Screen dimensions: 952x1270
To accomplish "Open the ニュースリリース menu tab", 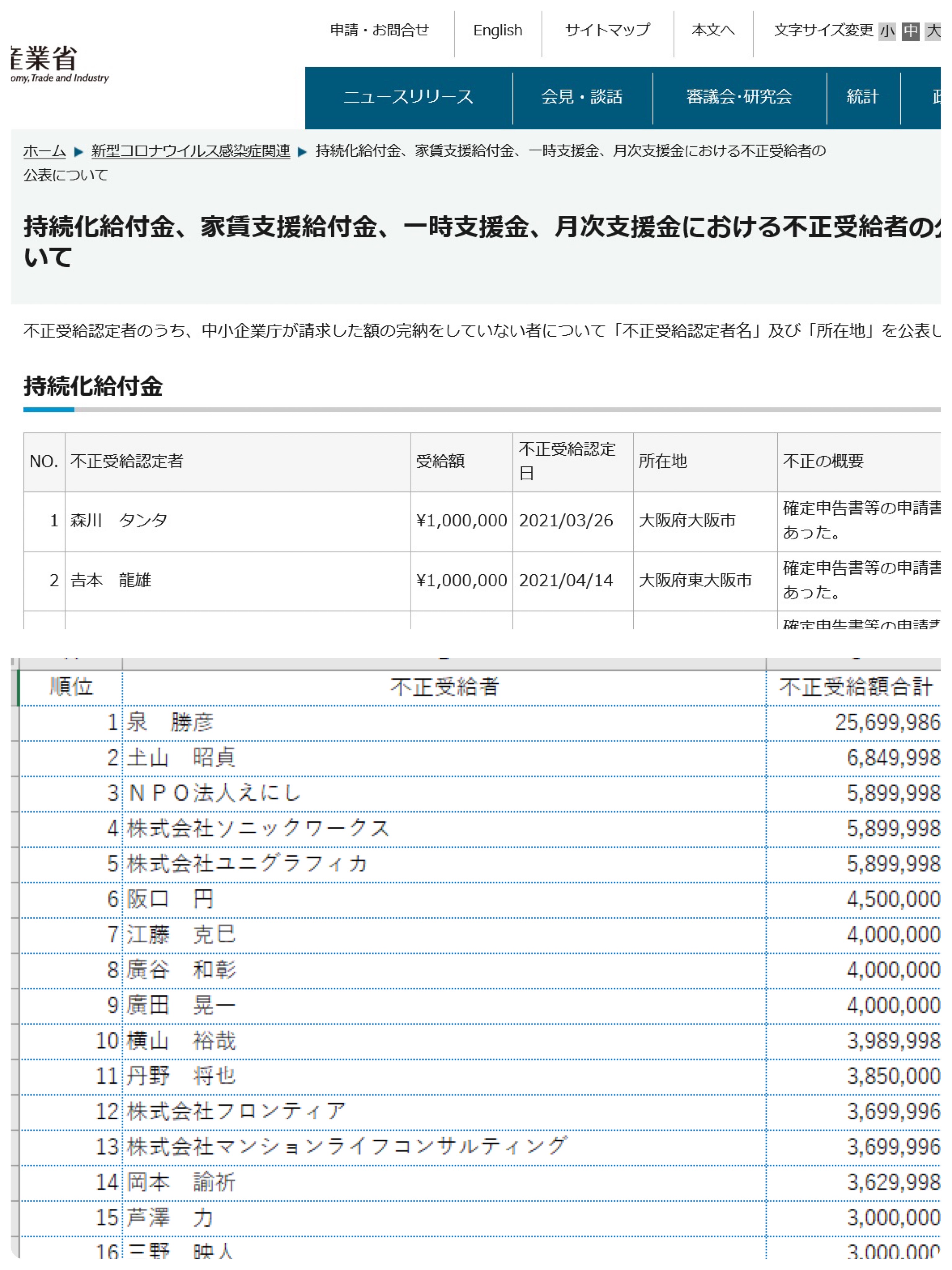I will [x=408, y=97].
